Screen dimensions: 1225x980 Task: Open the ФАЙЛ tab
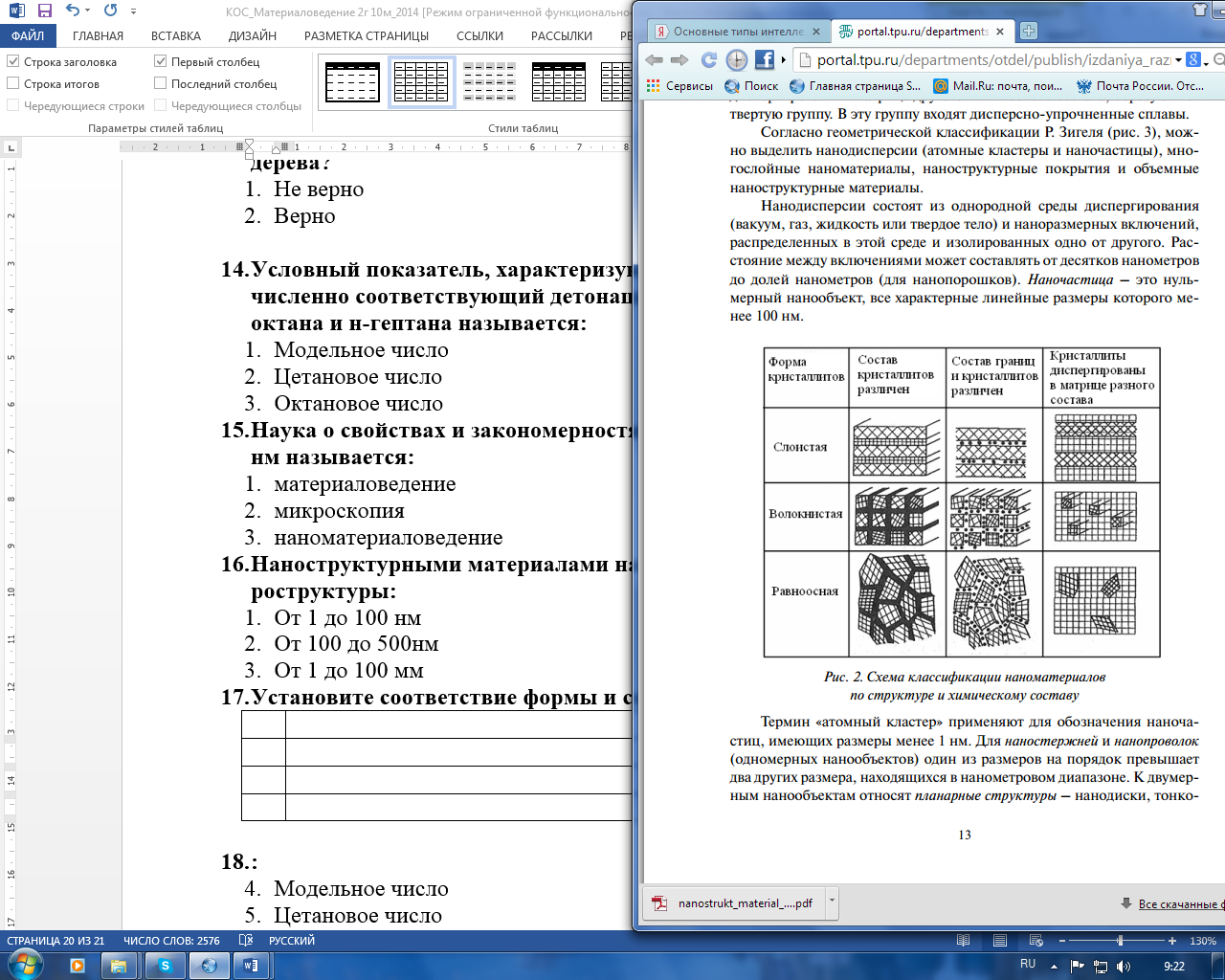[28, 35]
